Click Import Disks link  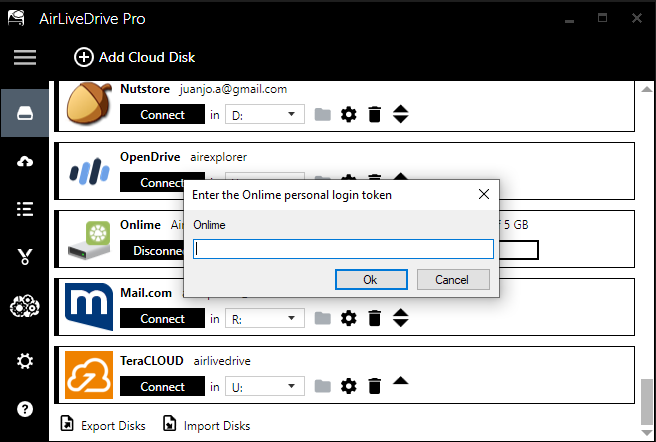217,426
